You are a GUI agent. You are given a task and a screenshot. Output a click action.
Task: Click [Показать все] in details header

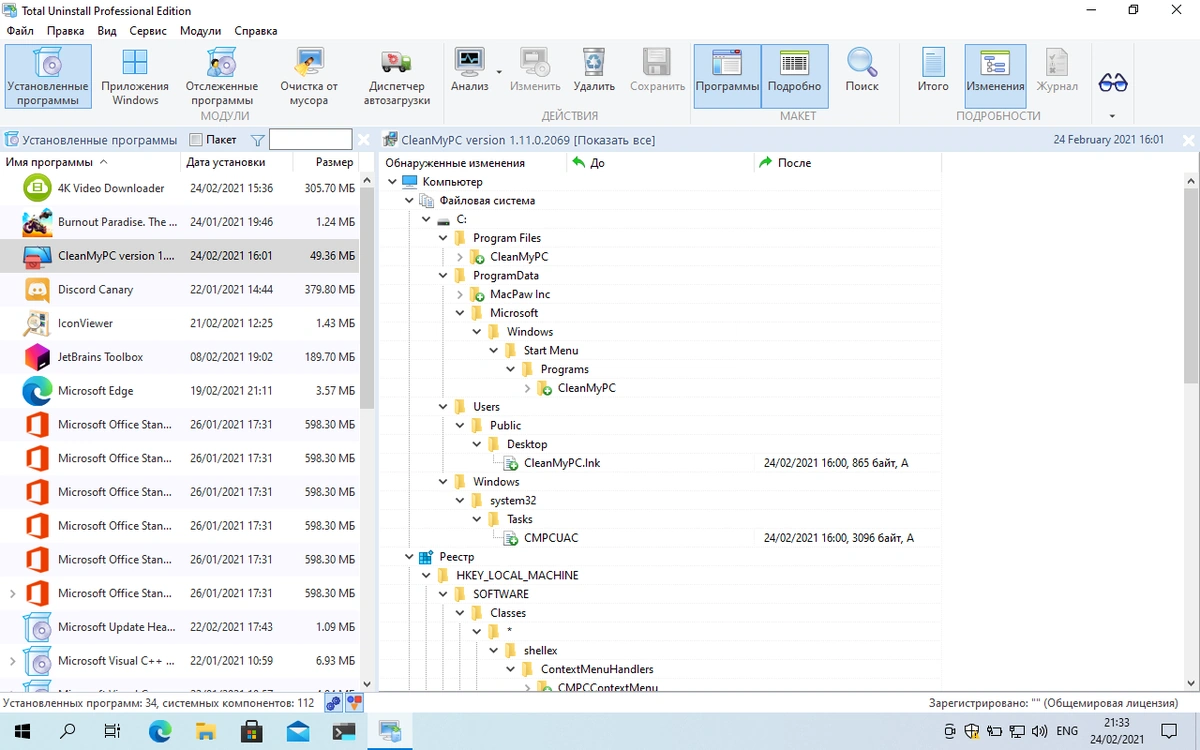pos(615,140)
